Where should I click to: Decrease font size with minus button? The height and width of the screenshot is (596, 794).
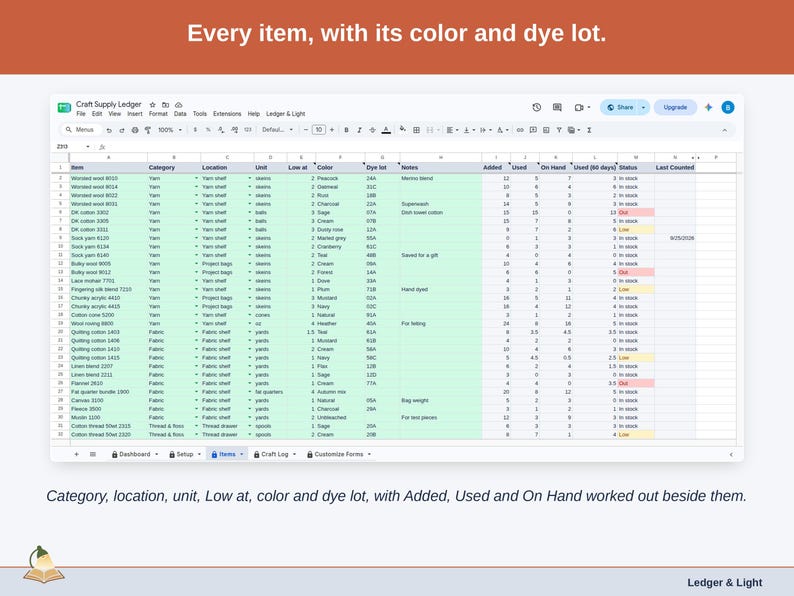(306, 130)
